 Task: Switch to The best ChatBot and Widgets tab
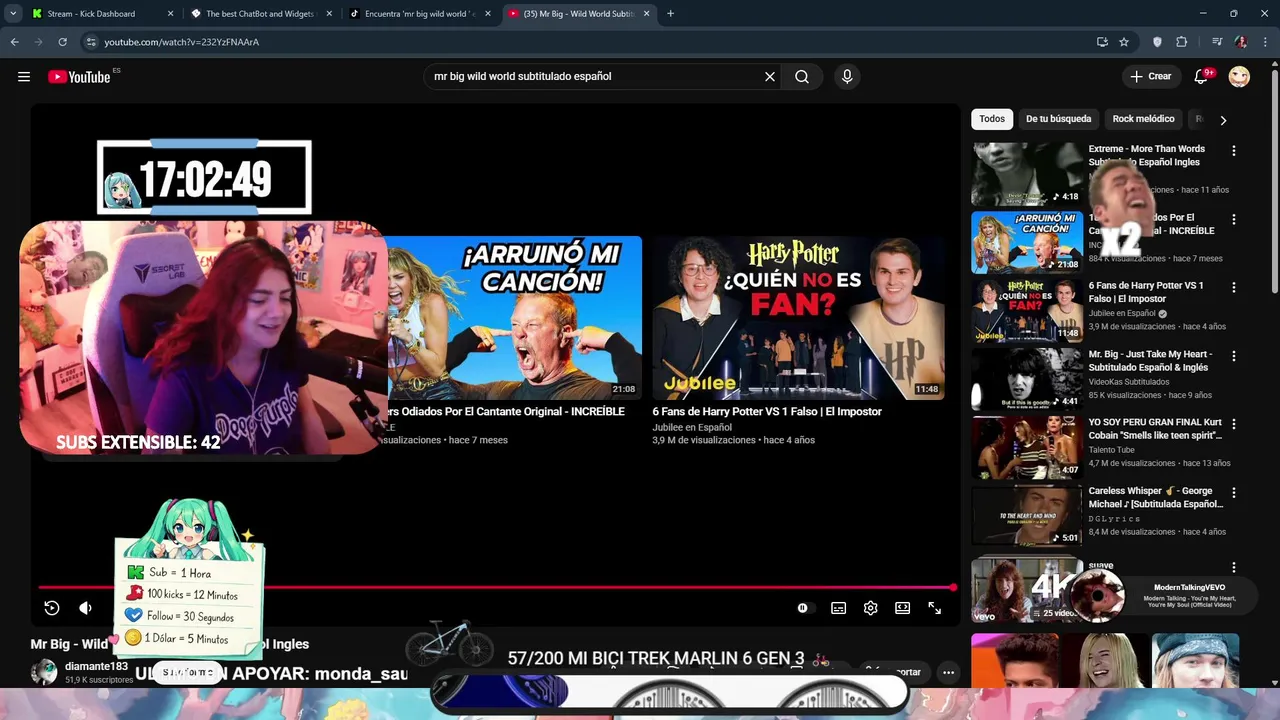(x=260, y=14)
